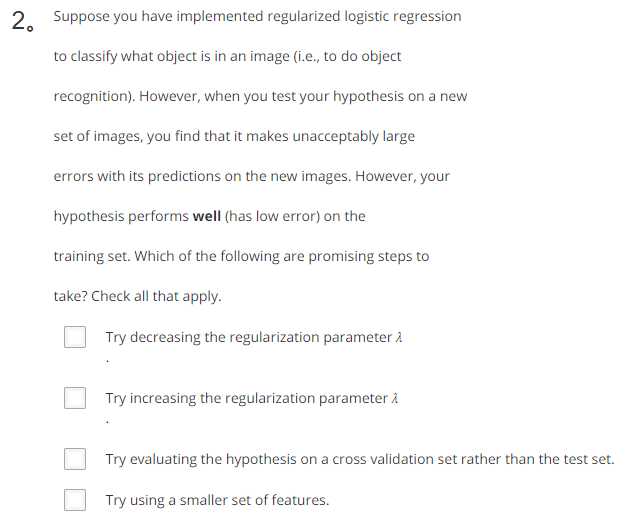Tick the smaller set of features checkbox
Viewport: 634px width, 529px height.
tap(75, 500)
